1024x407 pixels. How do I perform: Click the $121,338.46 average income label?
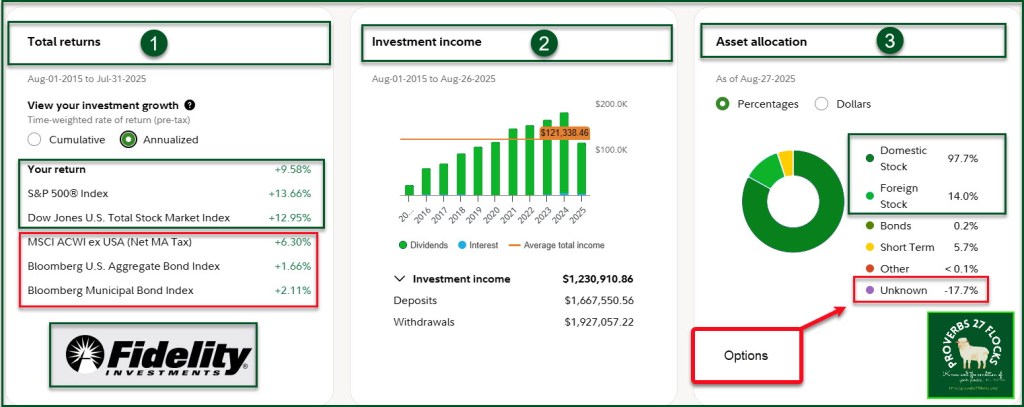[x=564, y=132]
